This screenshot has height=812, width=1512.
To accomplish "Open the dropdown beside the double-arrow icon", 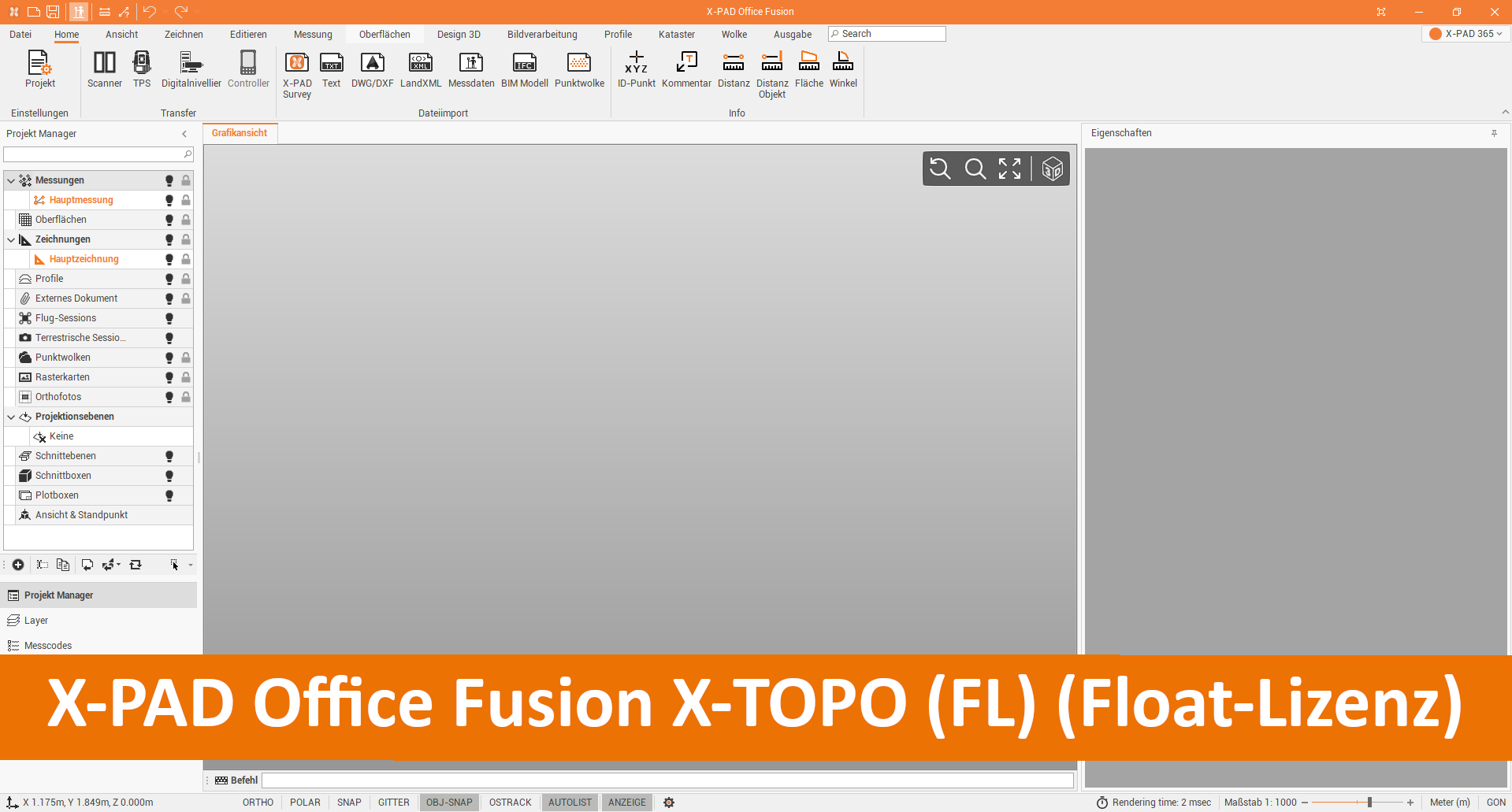I will 119,564.
